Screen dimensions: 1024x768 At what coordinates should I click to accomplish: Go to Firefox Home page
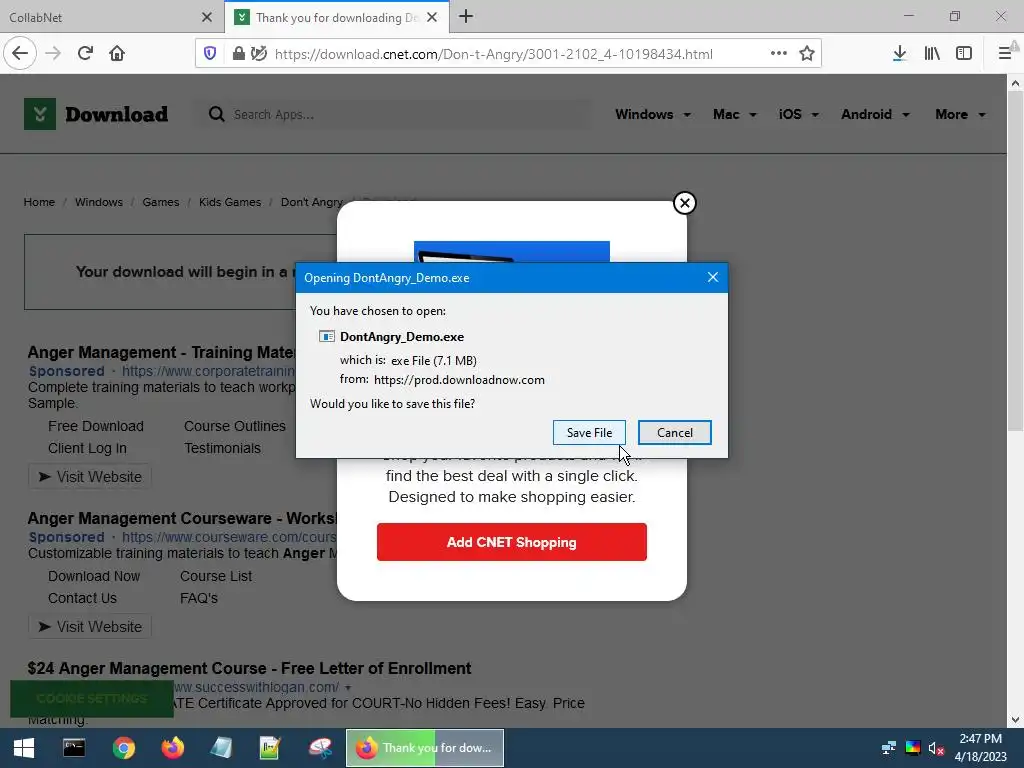pos(117,53)
